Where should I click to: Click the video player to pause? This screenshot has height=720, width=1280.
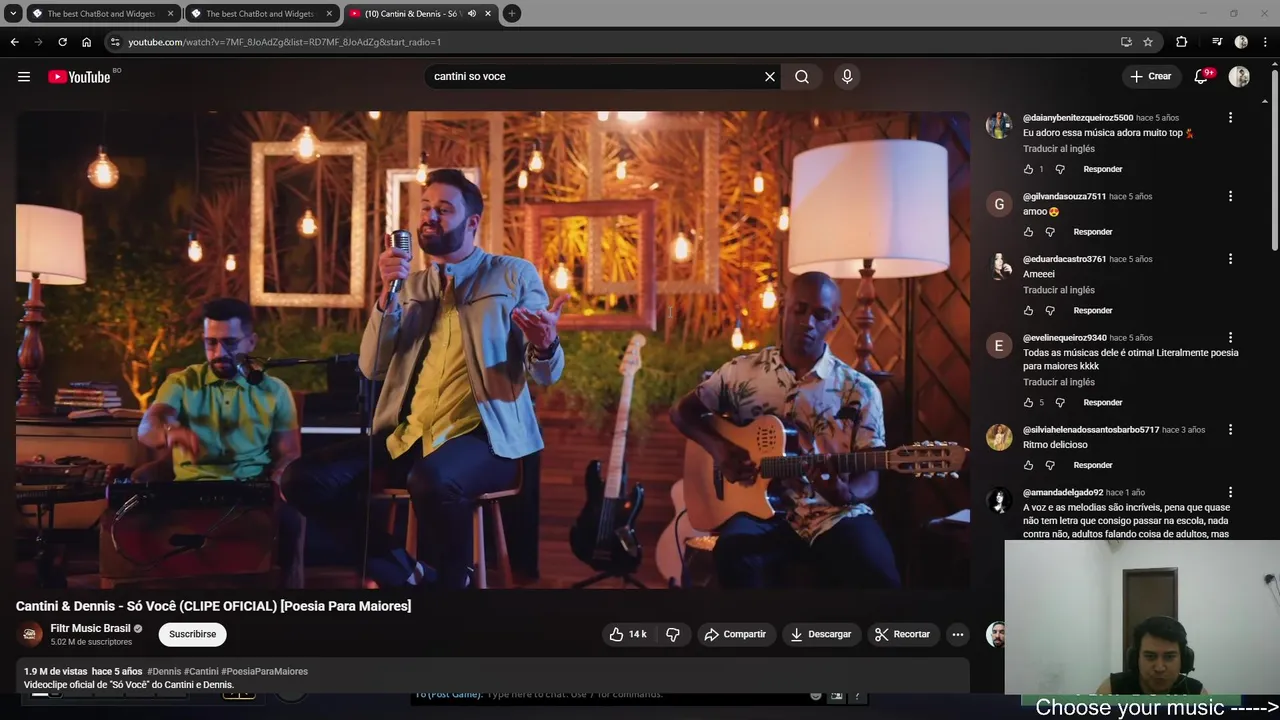pos(492,349)
